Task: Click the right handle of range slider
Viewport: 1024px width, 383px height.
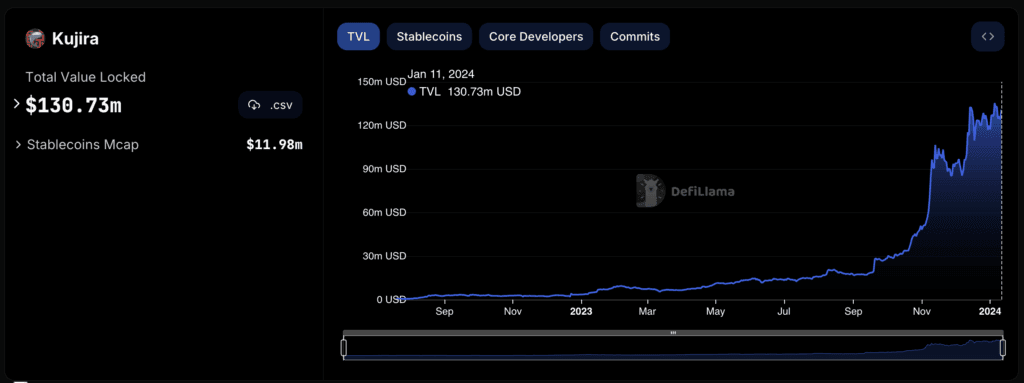Action: pos(1002,348)
